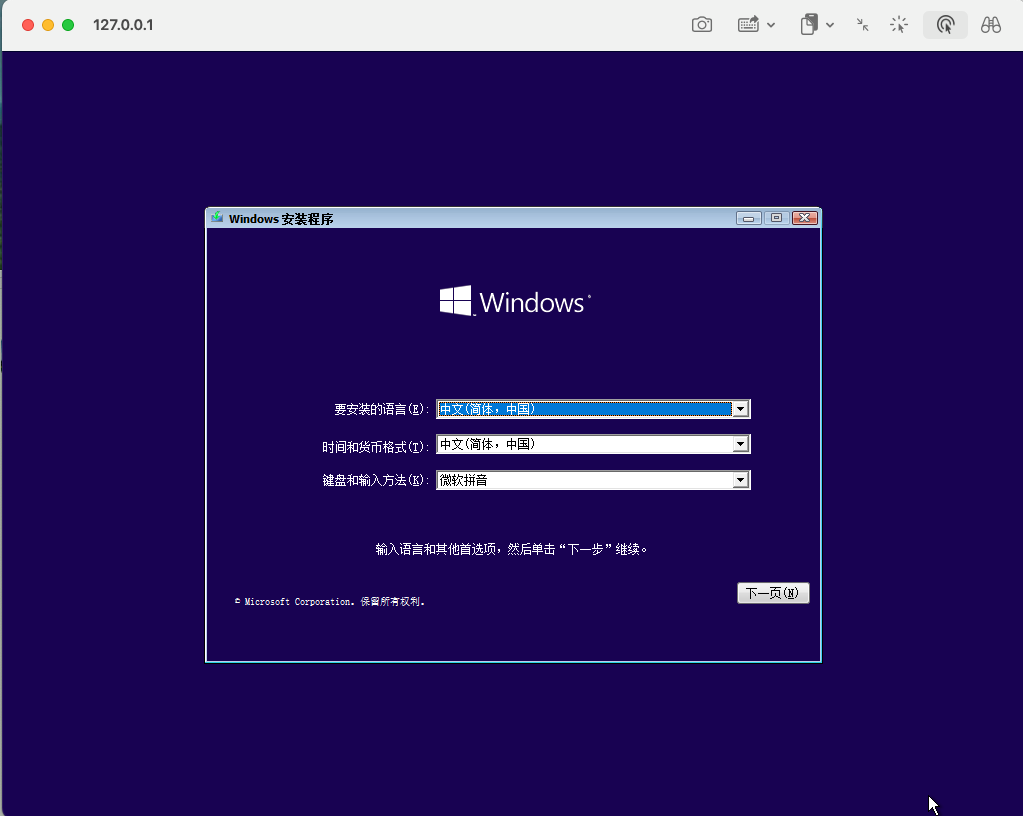Click the clipboard paste icon in the toolbar
Image resolution: width=1023 pixels, height=816 pixels.
pos(809,25)
